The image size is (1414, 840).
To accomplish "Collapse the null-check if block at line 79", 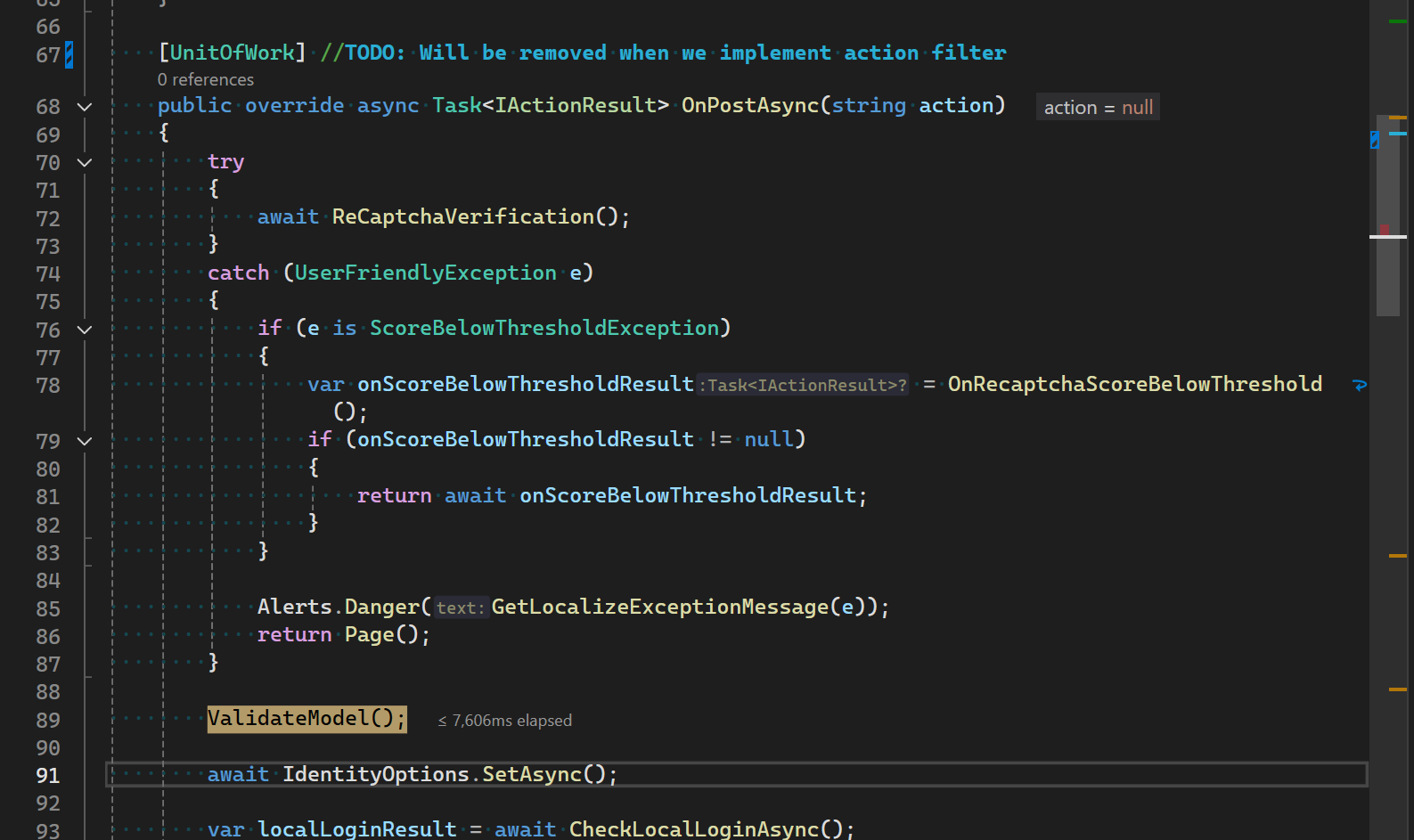I will coord(85,441).
